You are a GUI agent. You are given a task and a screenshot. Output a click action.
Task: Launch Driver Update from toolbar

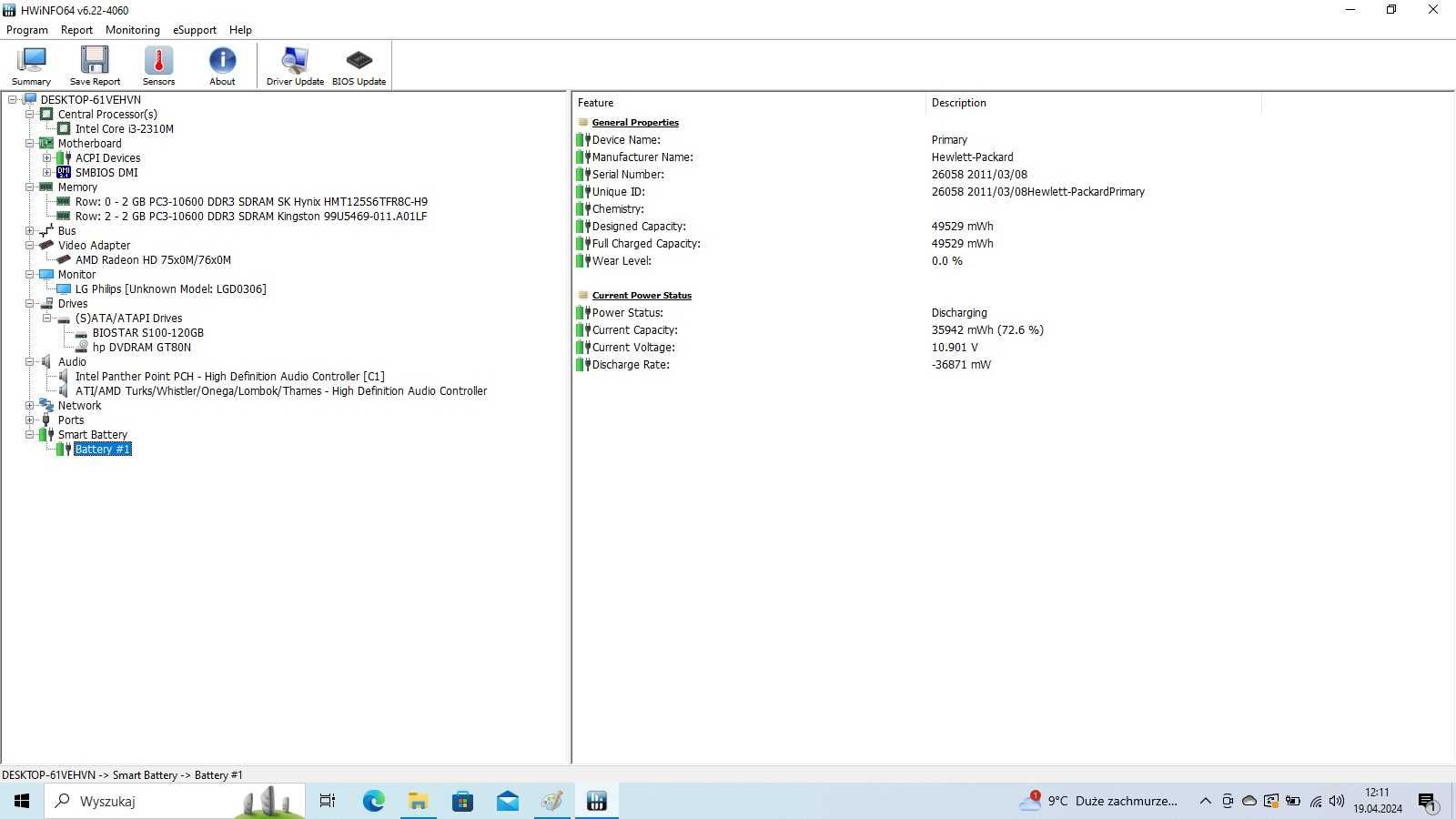295,66
